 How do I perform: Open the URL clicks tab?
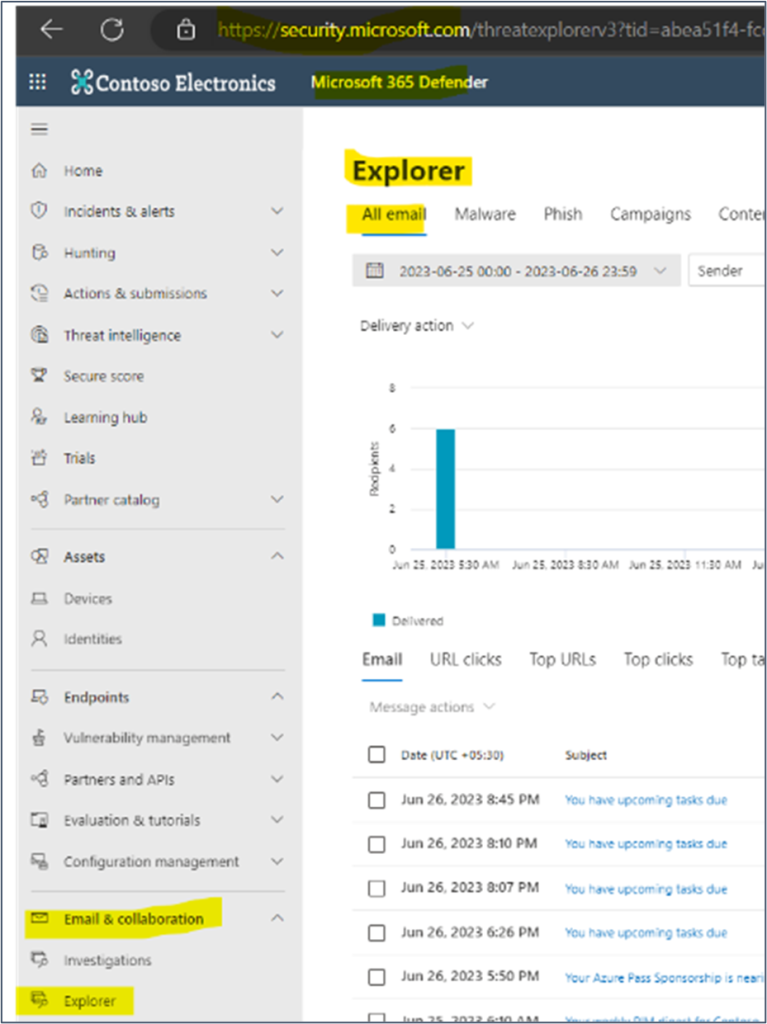point(465,659)
